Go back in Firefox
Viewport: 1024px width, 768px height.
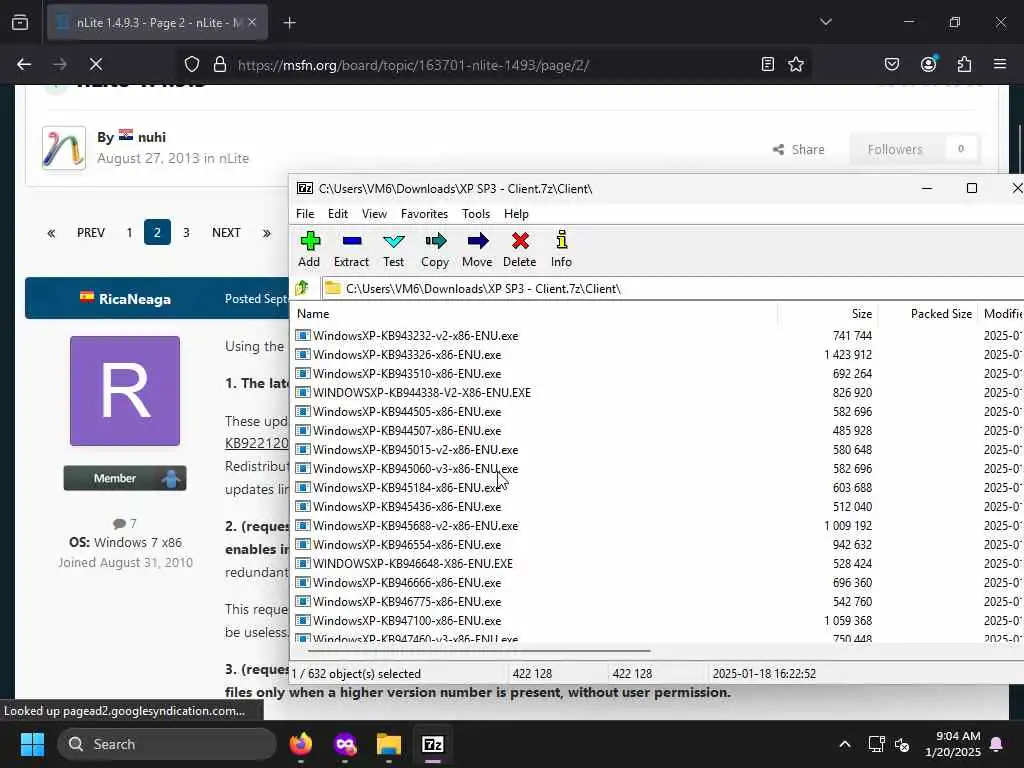coord(24,64)
